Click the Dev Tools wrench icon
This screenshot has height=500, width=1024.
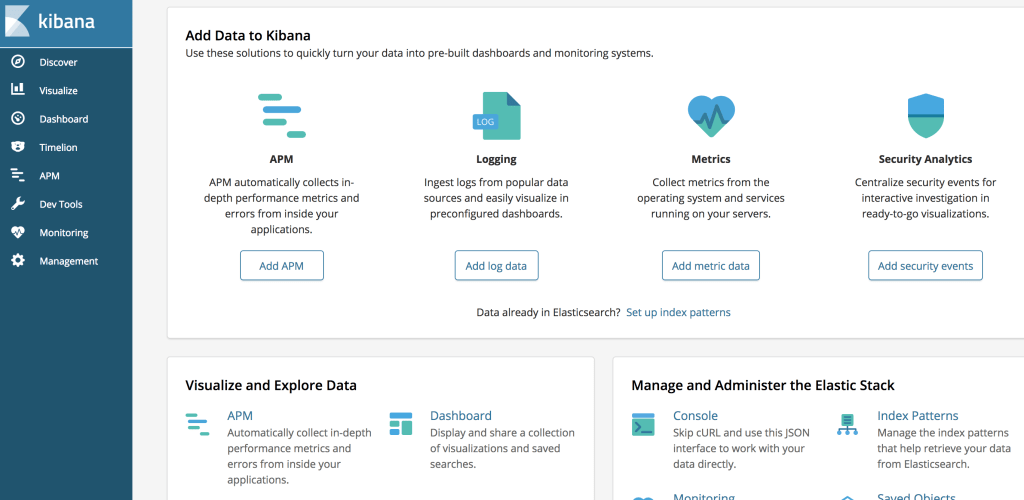pos(17,204)
